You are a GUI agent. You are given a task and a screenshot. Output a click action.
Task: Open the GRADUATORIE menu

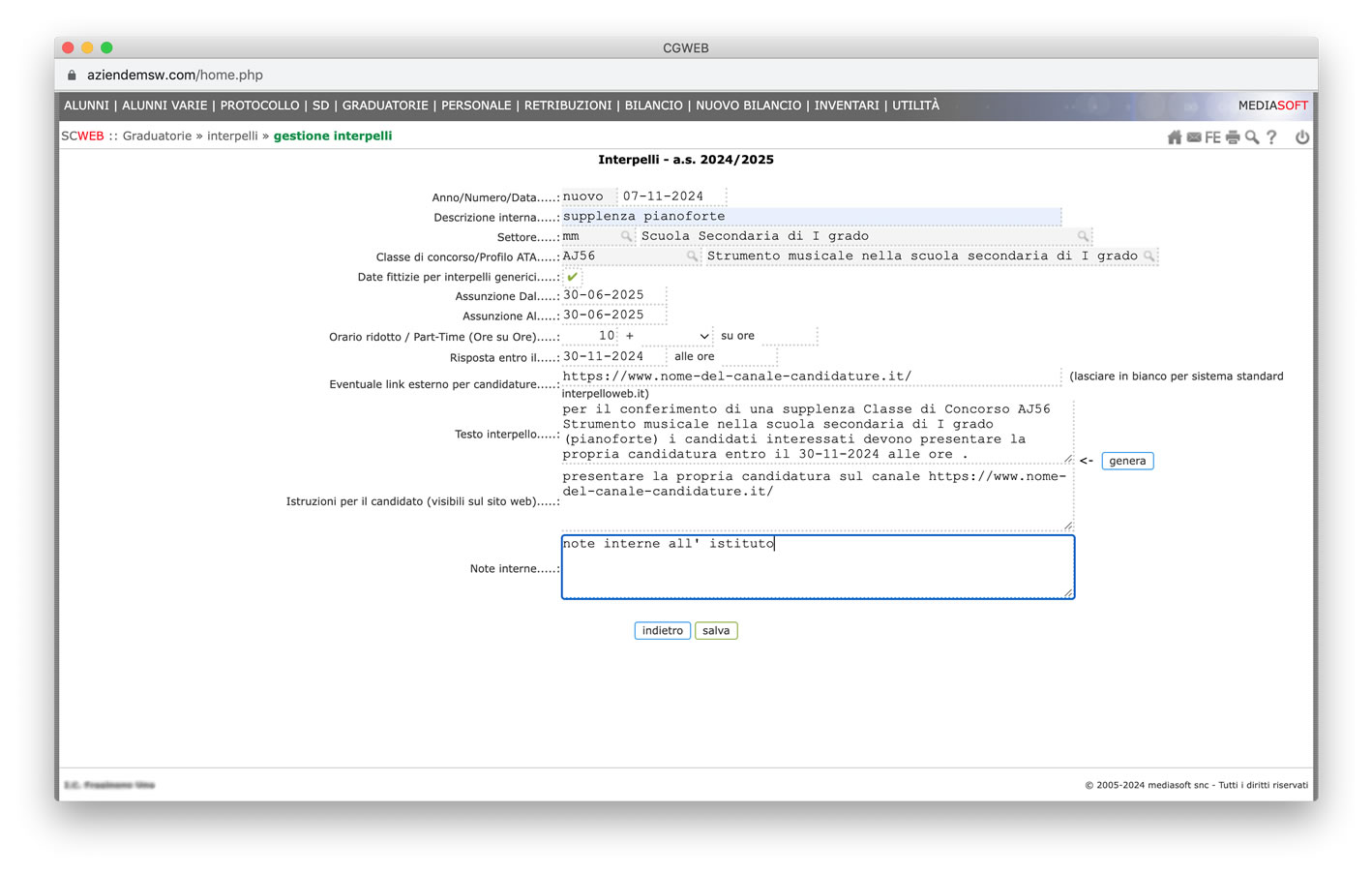coord(385,105)
